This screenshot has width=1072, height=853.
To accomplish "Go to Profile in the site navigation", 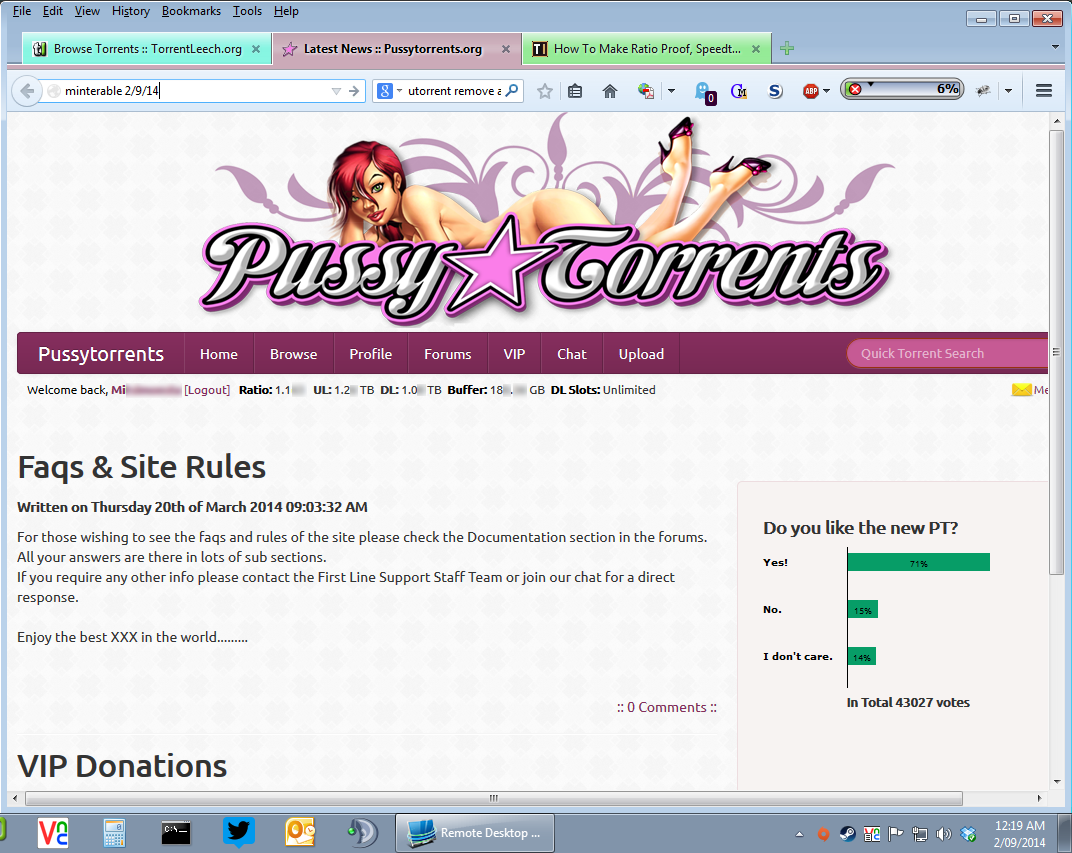I will pyautogui.click(x=371, y=354).
